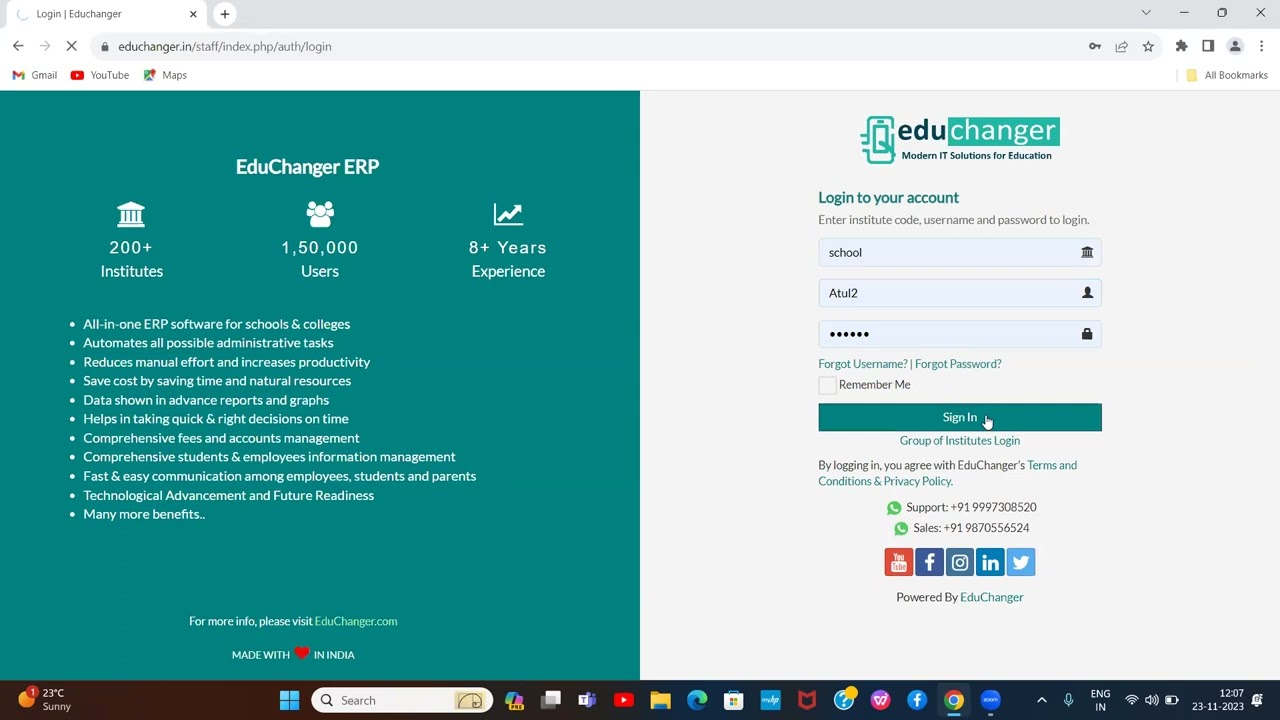Open the Facebook social icon
The width and height of the screenshot is (1280, 720).
[929, 562]
